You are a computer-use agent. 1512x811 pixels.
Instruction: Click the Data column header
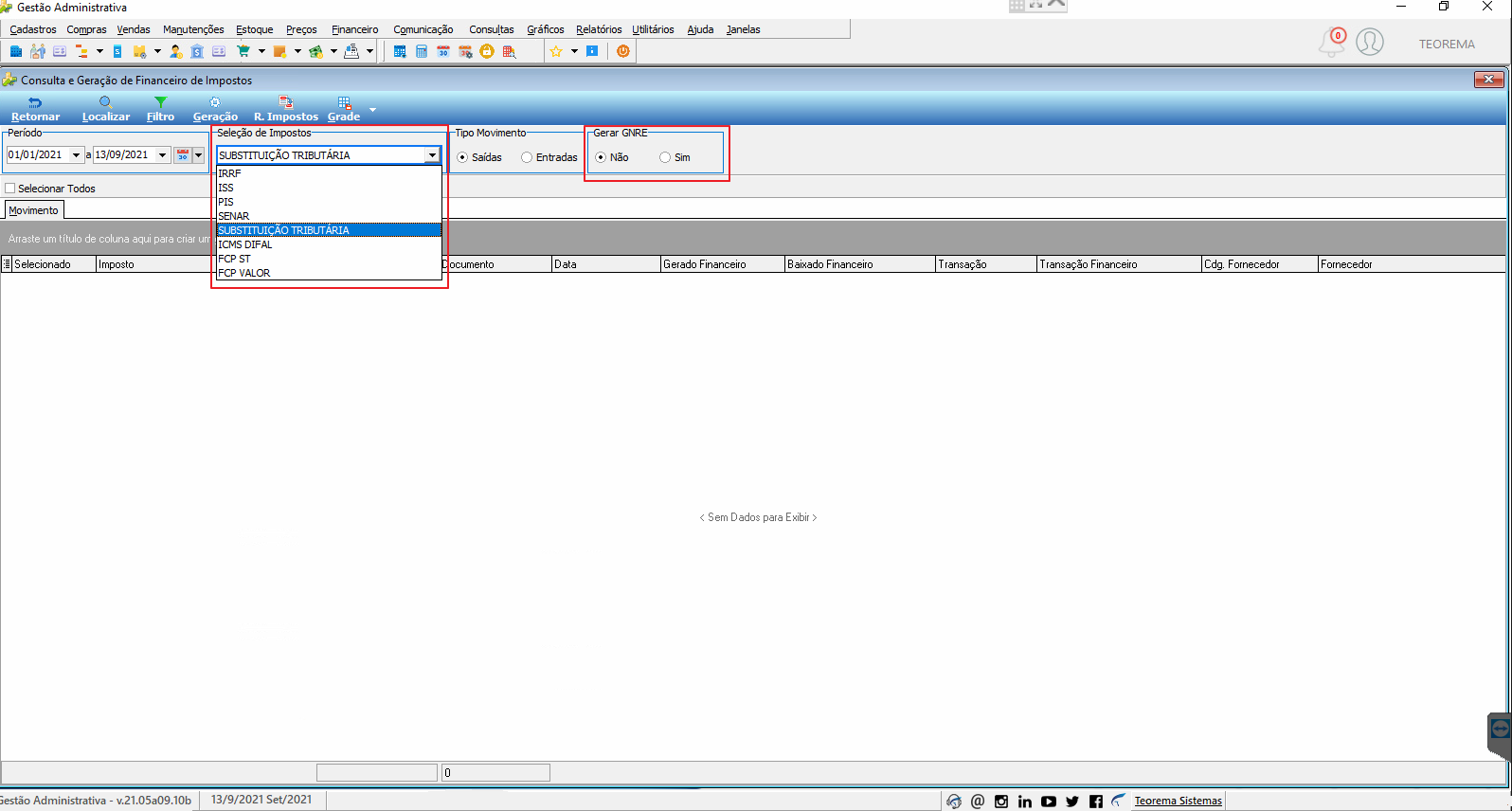coord(605,264)
